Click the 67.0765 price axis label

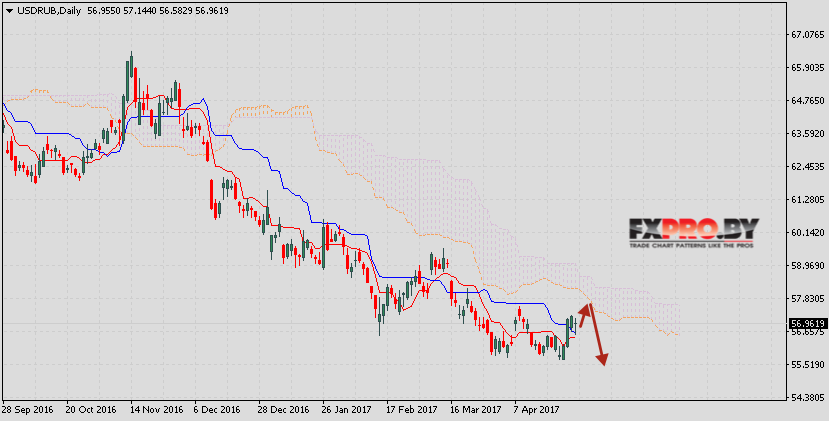coord(808,35)
